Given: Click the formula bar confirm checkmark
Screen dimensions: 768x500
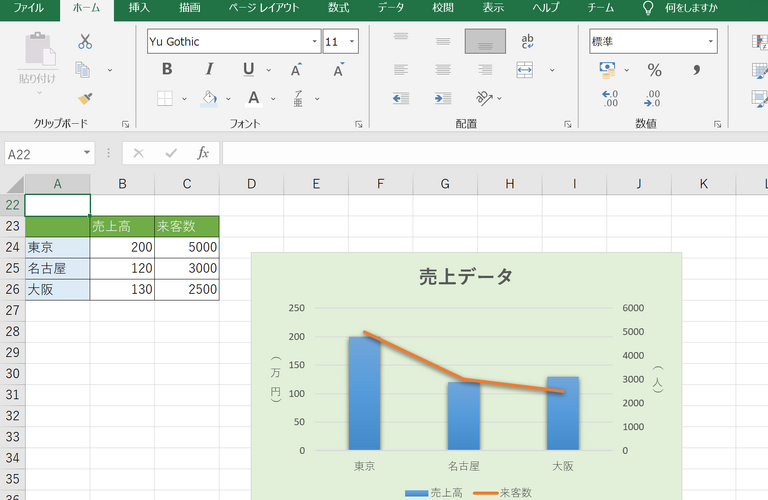Looking at the screenshot, I should coord(171,153).
